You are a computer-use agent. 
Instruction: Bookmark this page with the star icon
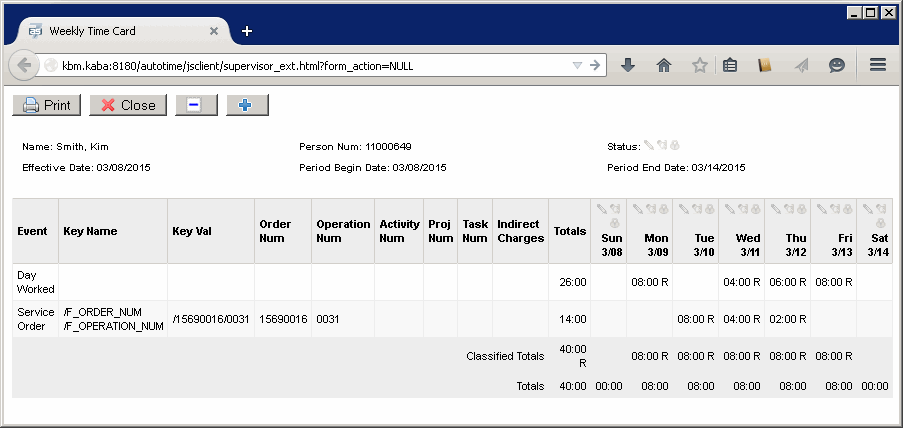click(700, 65)
